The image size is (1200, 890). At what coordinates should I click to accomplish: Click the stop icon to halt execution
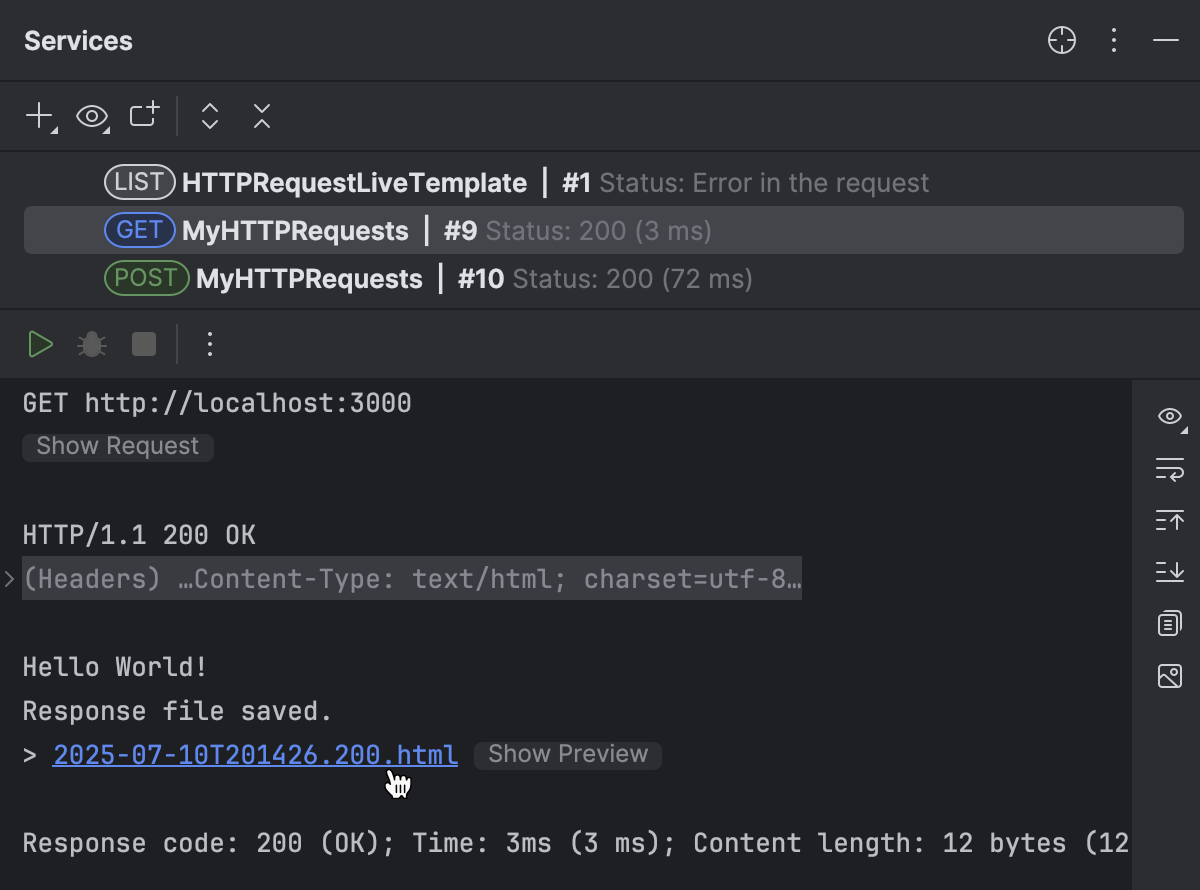tap(143, 344)
